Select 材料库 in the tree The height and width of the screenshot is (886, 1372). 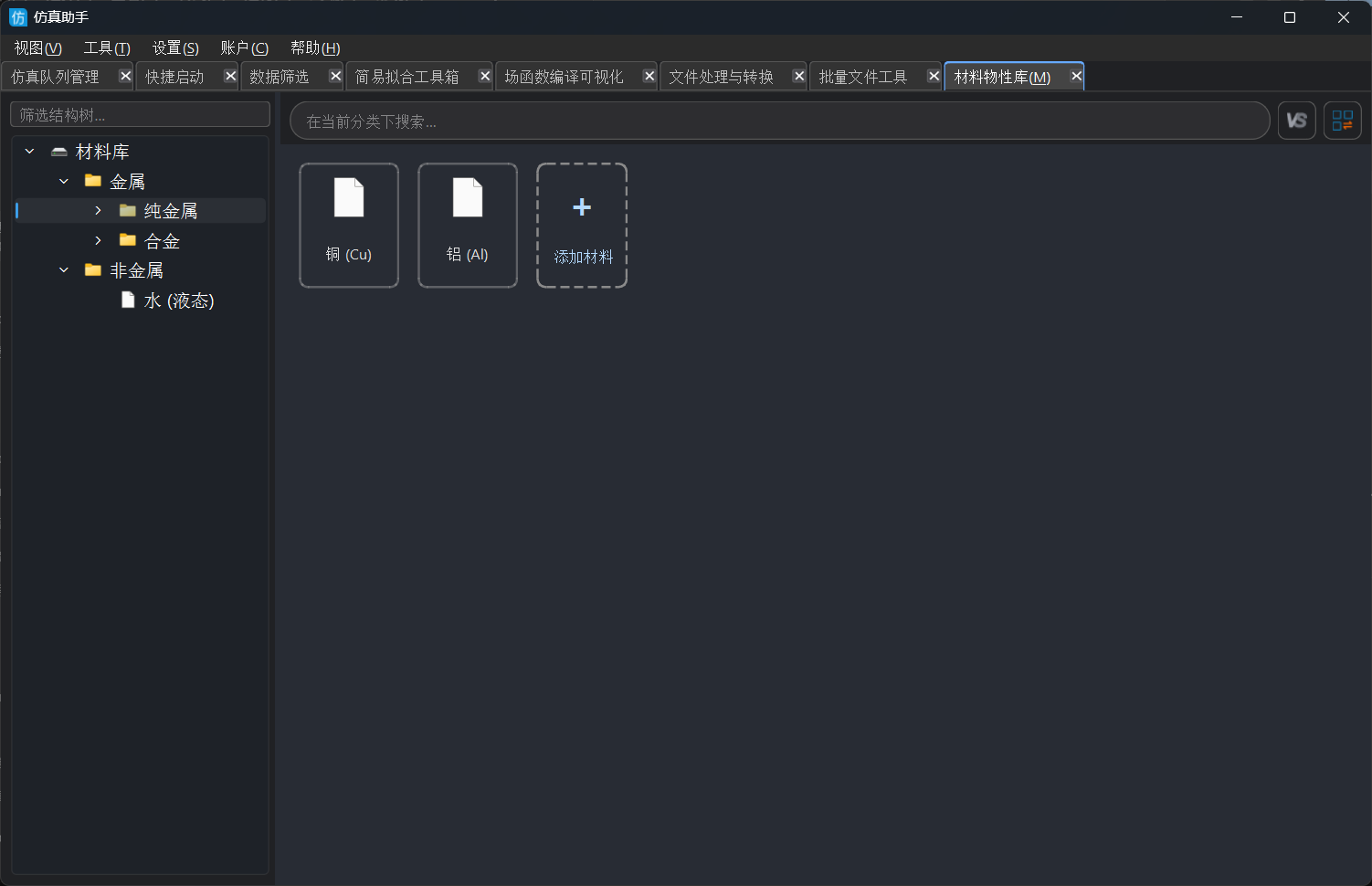click(x=102, y=152)
